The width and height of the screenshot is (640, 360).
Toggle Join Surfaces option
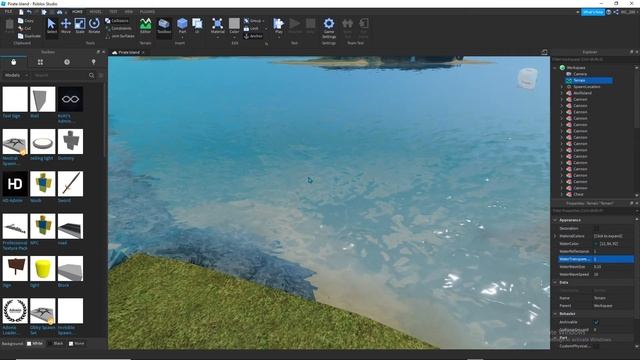[120, 36]
